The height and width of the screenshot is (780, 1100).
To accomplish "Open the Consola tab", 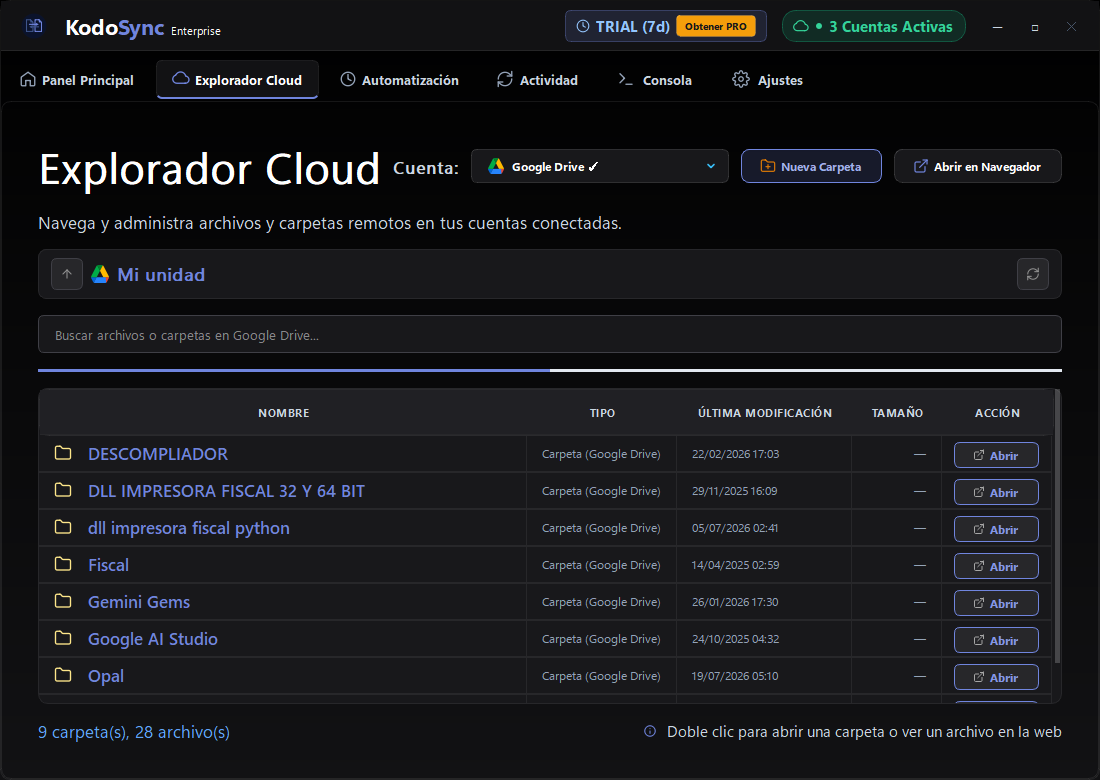I will point(655,80).
